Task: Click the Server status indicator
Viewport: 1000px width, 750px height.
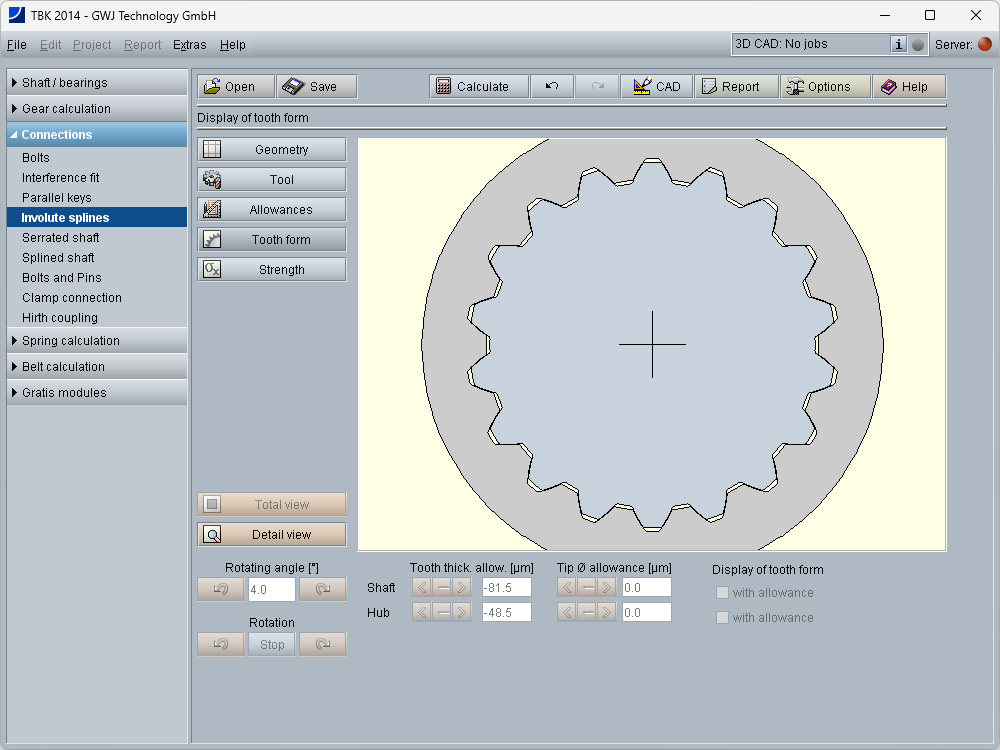Action: 985,44
